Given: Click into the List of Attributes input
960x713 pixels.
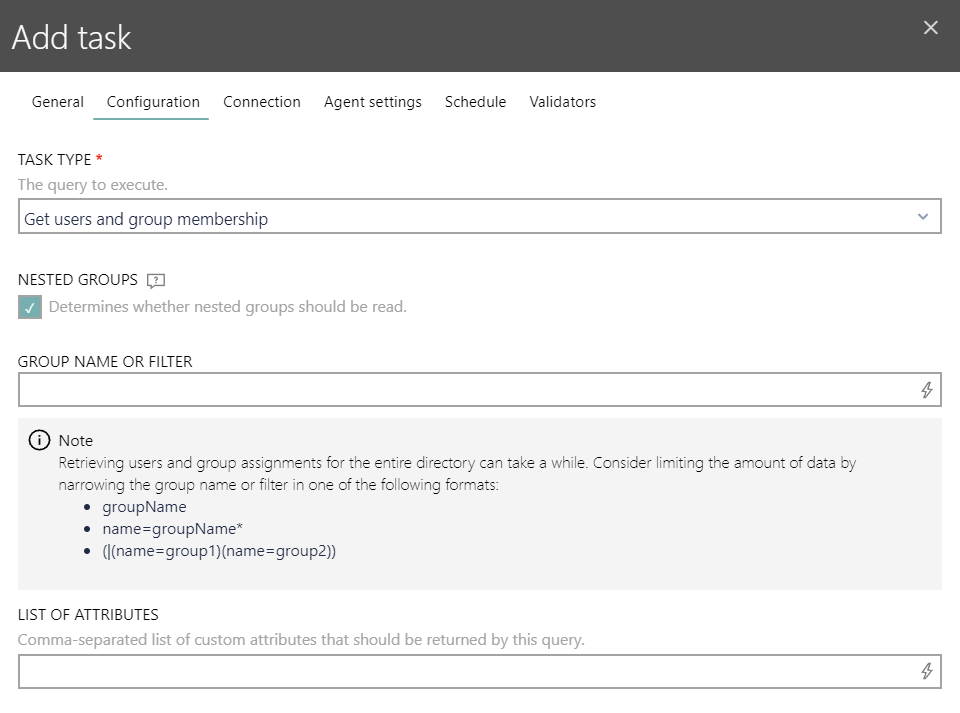Looking at the screenshot, I should click(x=465, y=672).
